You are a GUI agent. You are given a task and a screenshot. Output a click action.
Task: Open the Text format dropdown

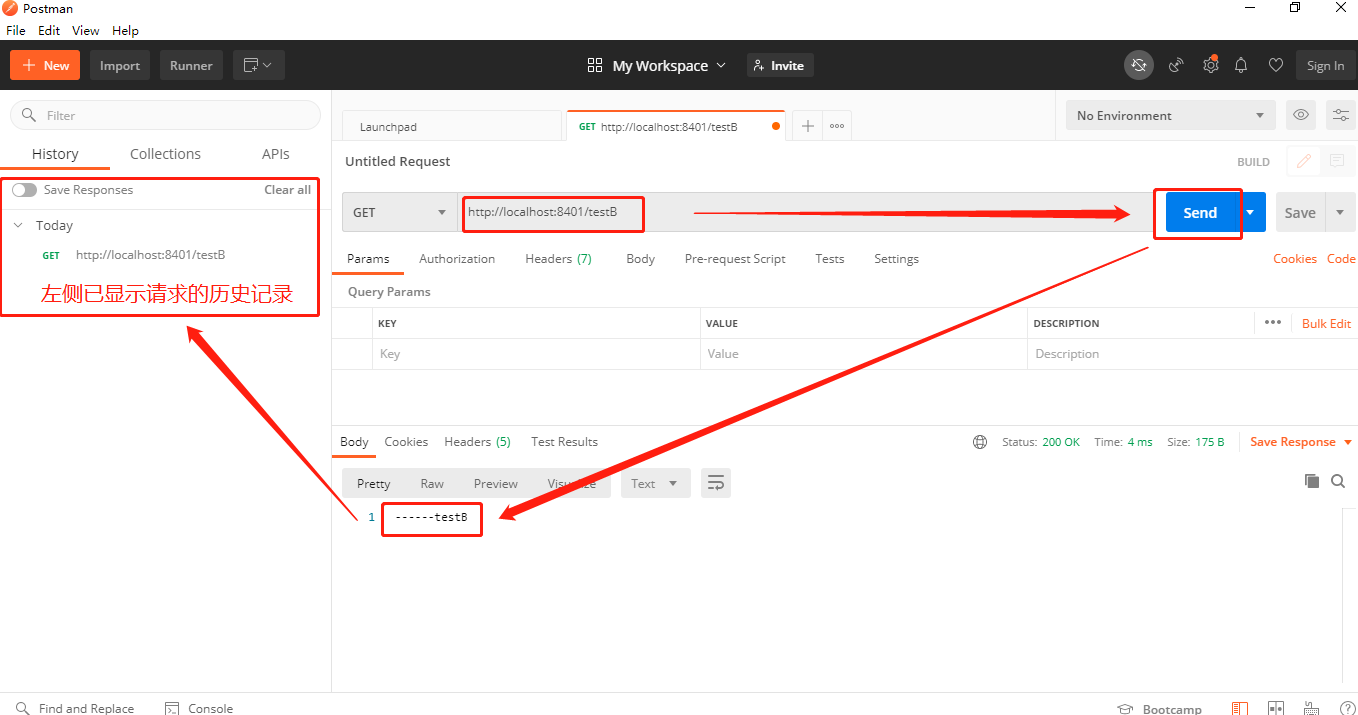click(x=655, y=483)
